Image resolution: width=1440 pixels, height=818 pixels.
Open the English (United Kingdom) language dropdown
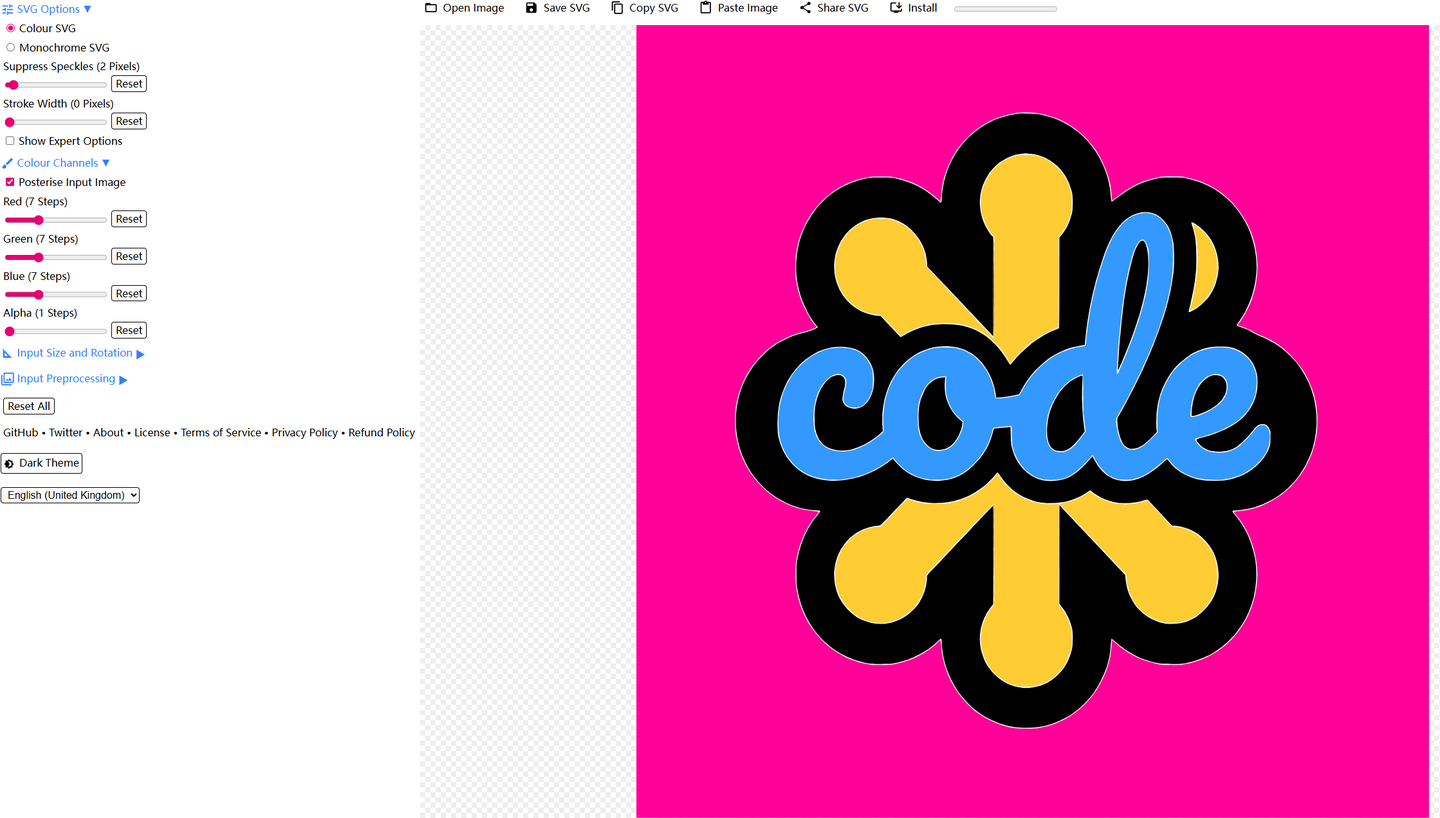tap(70, 495)
